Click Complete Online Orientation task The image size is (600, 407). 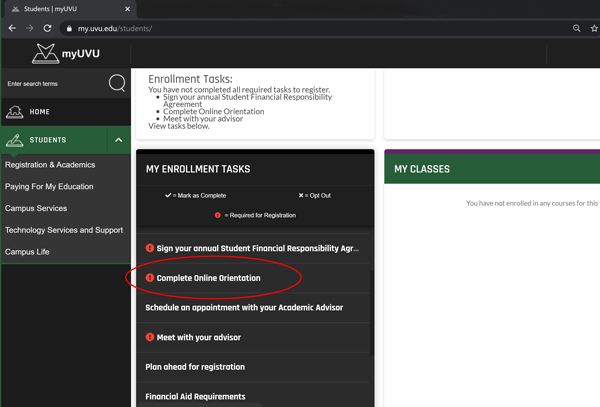point(208,278)
